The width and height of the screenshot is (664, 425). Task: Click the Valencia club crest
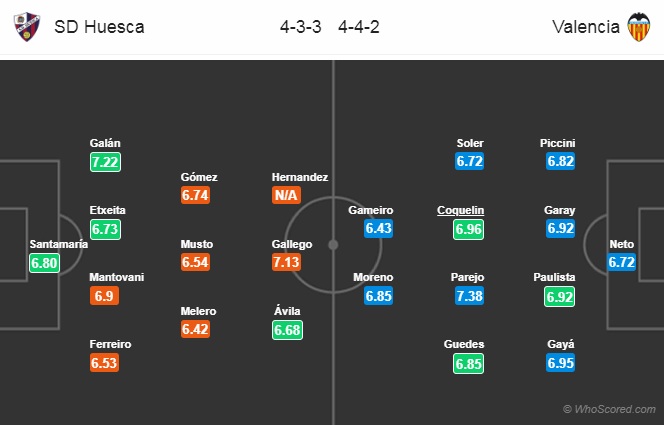point(639,27)
